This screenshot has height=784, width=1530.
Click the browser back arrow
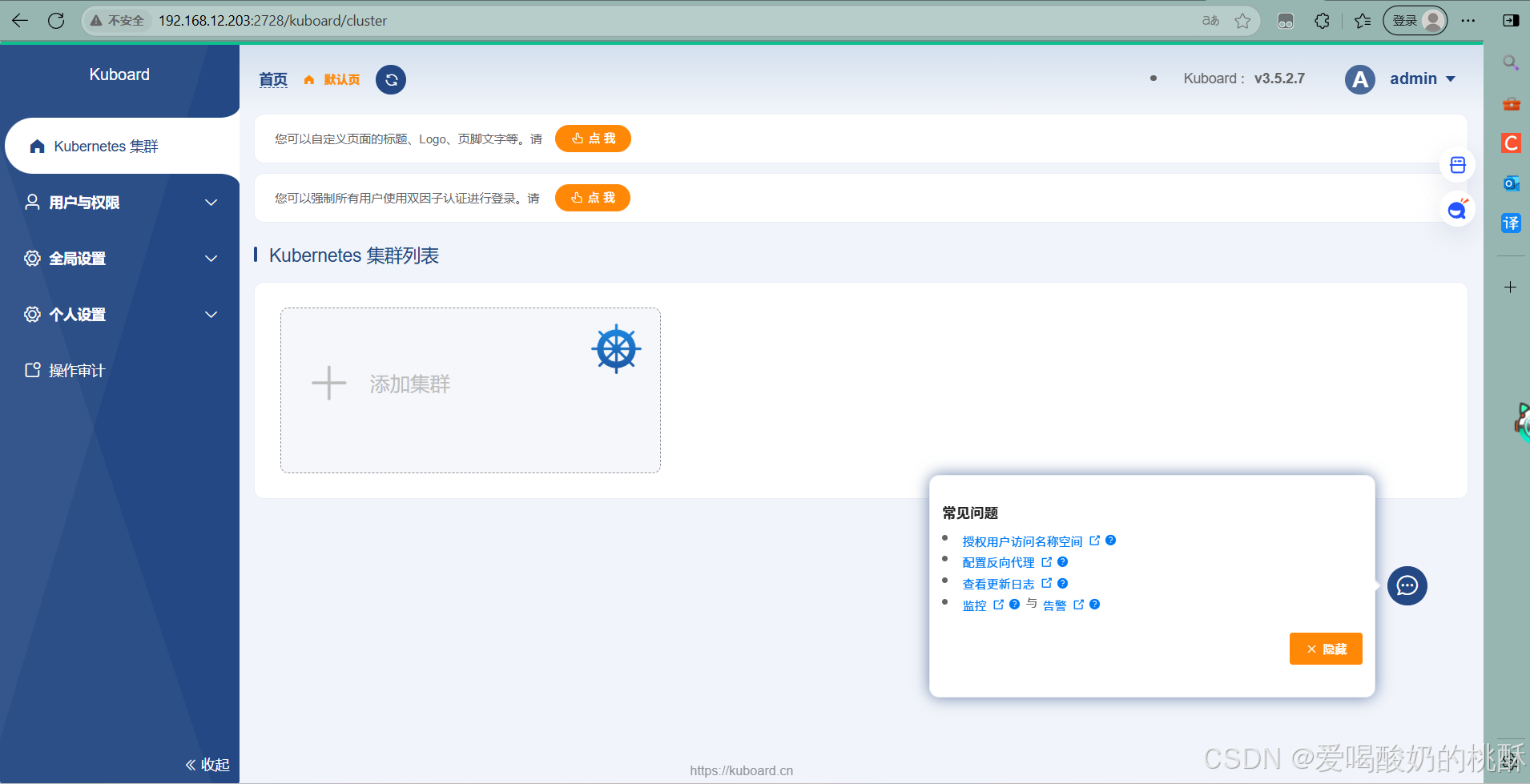point(20,21)
